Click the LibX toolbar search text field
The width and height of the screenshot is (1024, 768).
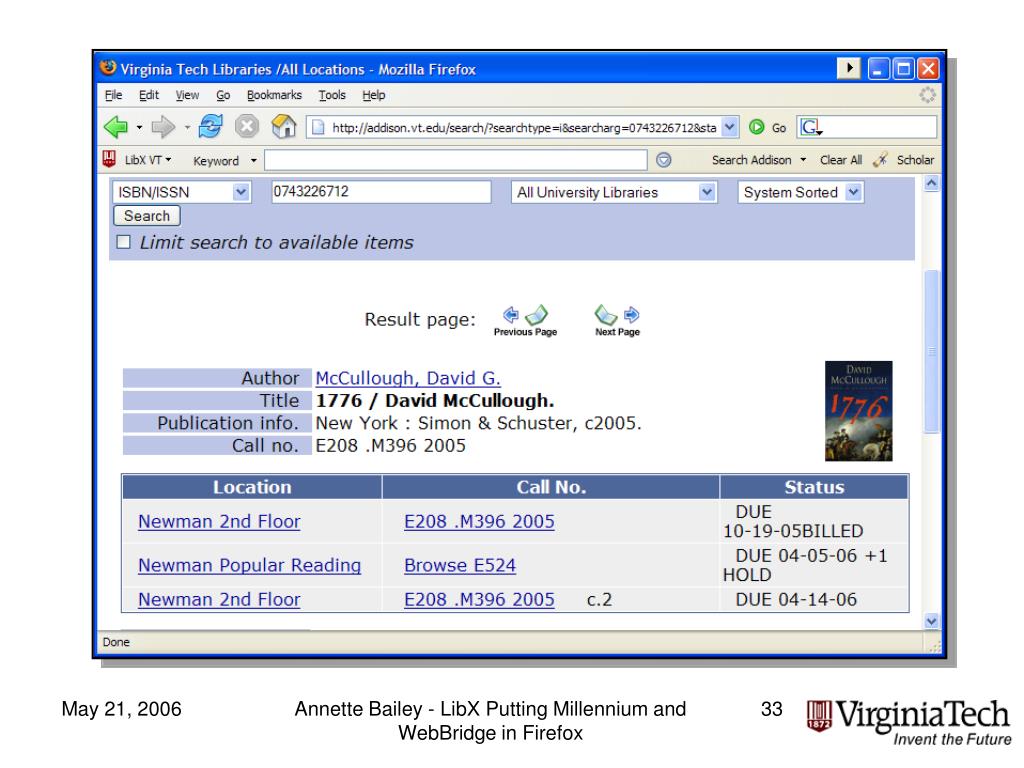click(455, 160)
